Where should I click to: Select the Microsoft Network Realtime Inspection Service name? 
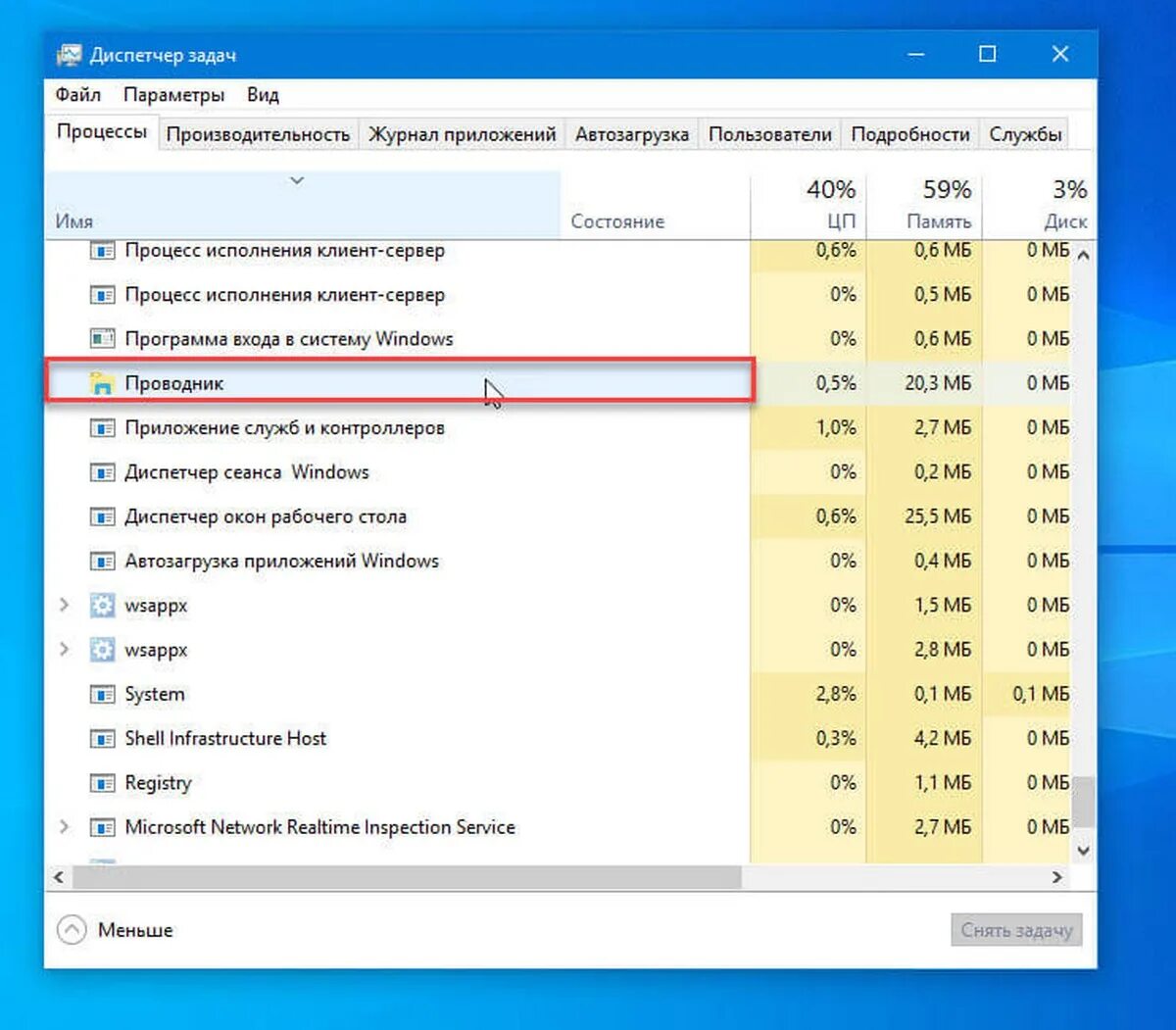[x=319, y=827]
